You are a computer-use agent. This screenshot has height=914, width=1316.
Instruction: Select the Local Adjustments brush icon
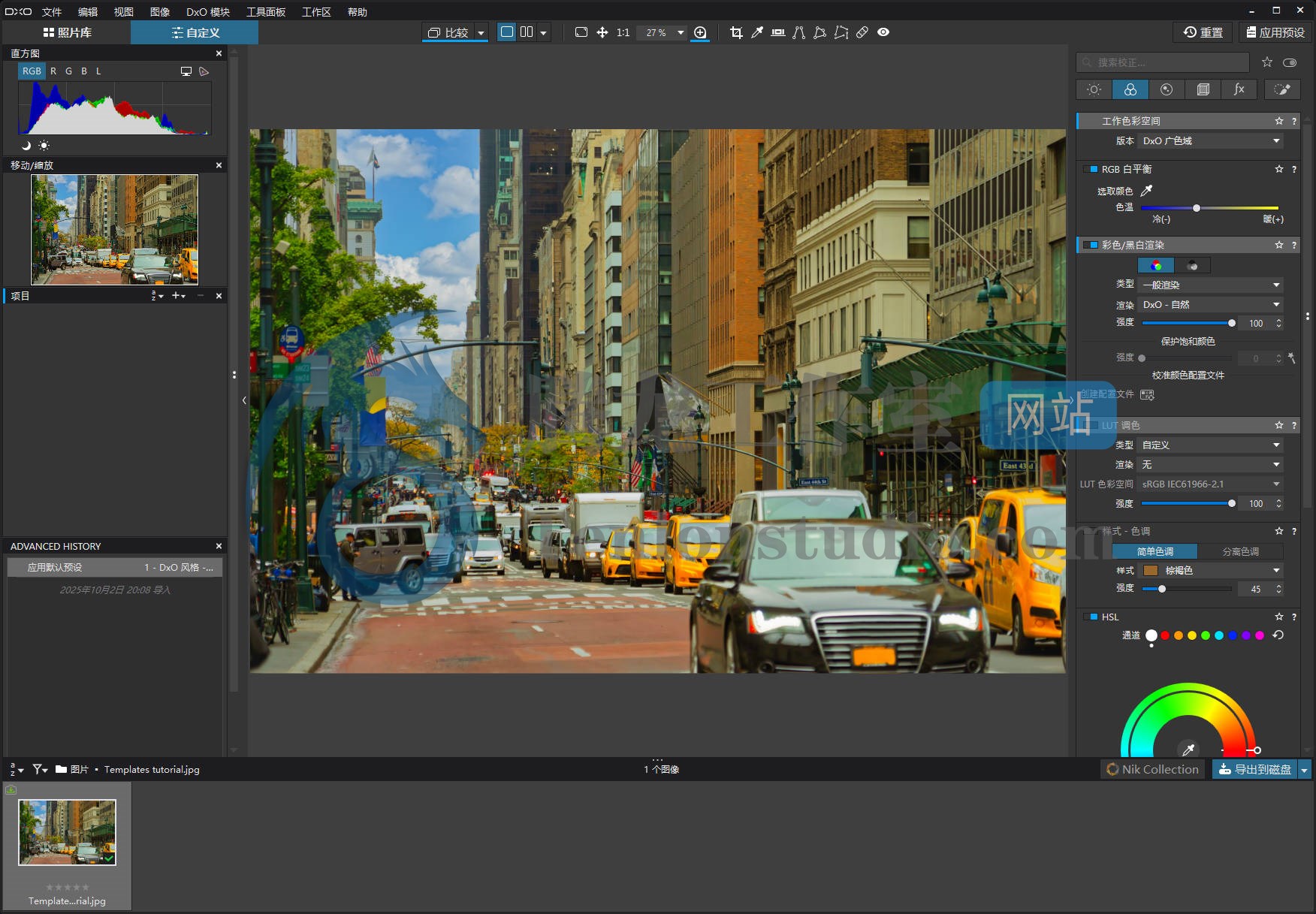click(x=1282, y=89)
